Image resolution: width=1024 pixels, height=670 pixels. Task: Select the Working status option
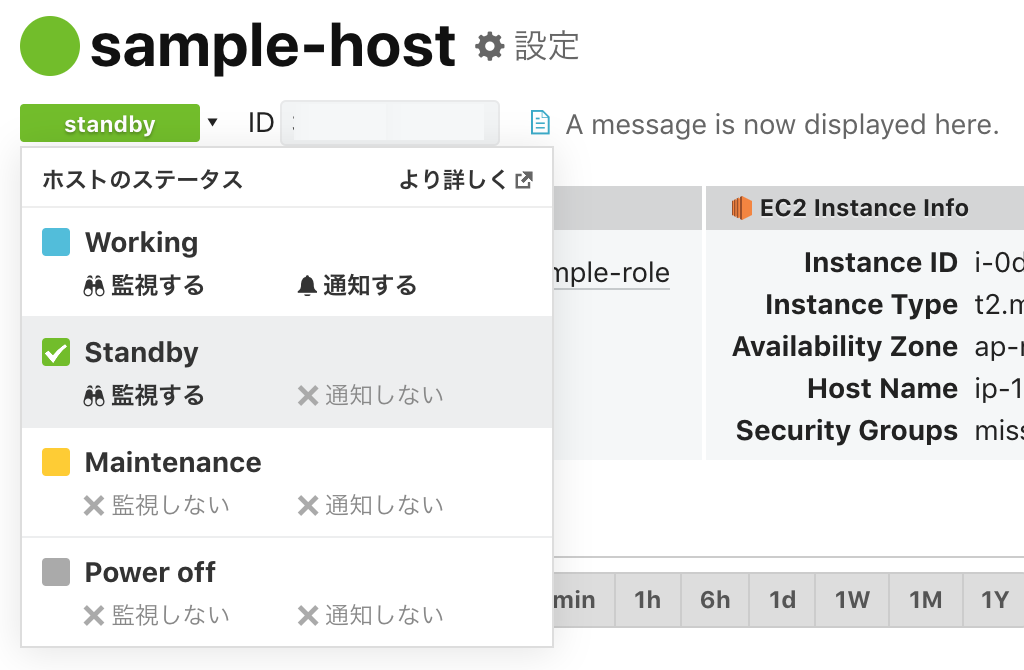click(x=141, y=242)
